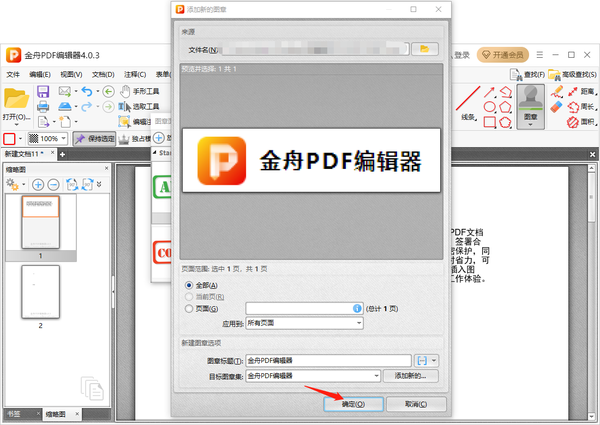Click the 确定(O) button

click(x=353, y=404)
